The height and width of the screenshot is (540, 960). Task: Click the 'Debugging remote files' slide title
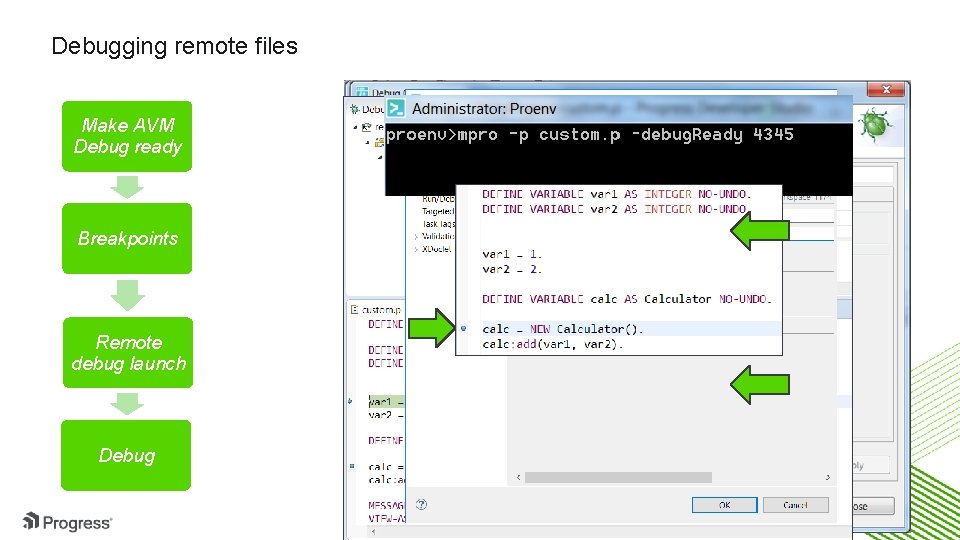click(174, 46)
